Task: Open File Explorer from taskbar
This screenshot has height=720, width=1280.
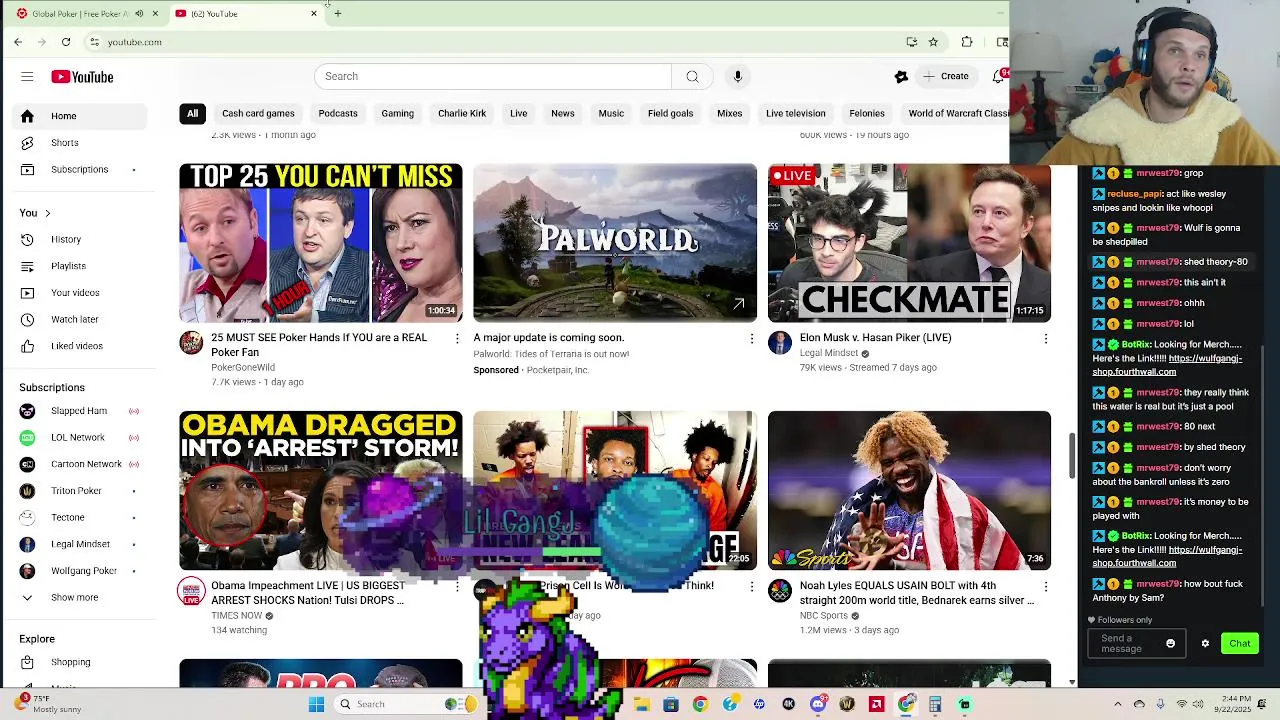Action: (x=642, y=704)
